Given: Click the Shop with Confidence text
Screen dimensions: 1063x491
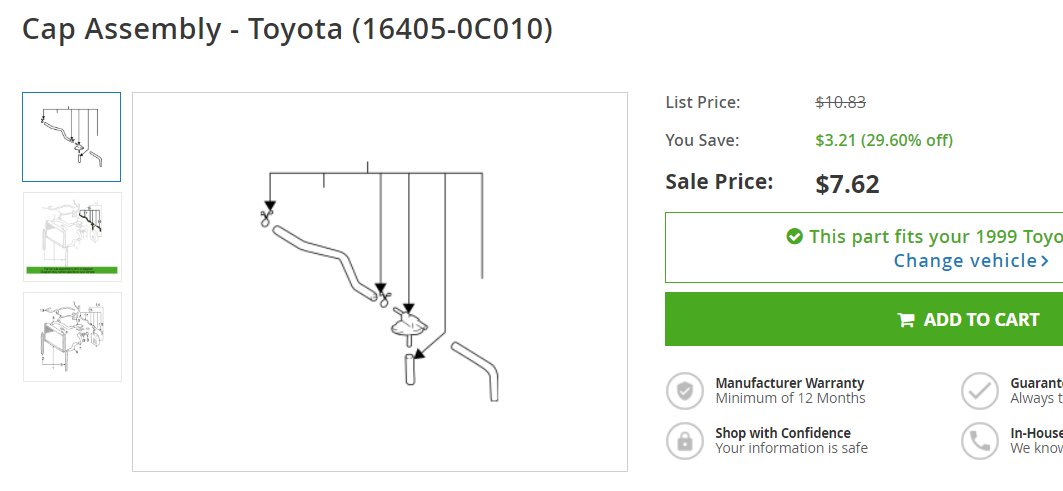Looking at the screenshot, I should [x=782, y=433].
